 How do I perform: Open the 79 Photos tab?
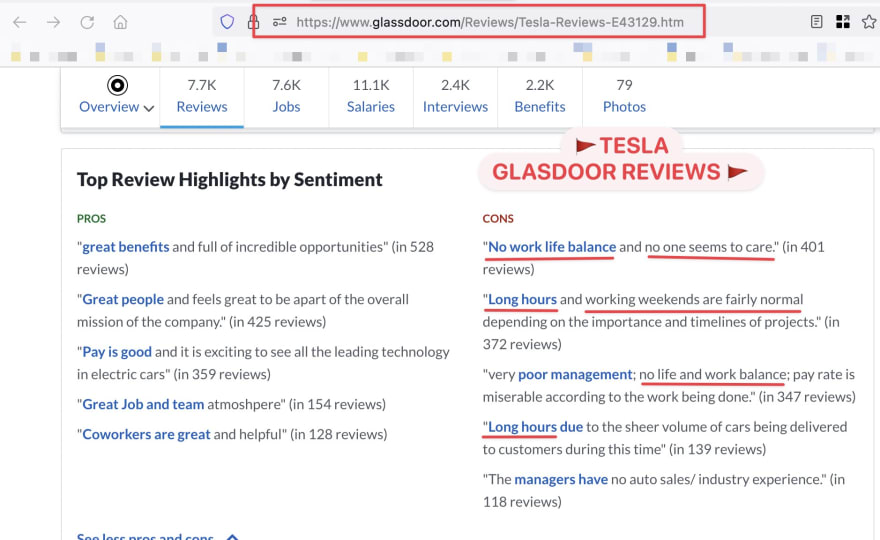coord(624,96)
